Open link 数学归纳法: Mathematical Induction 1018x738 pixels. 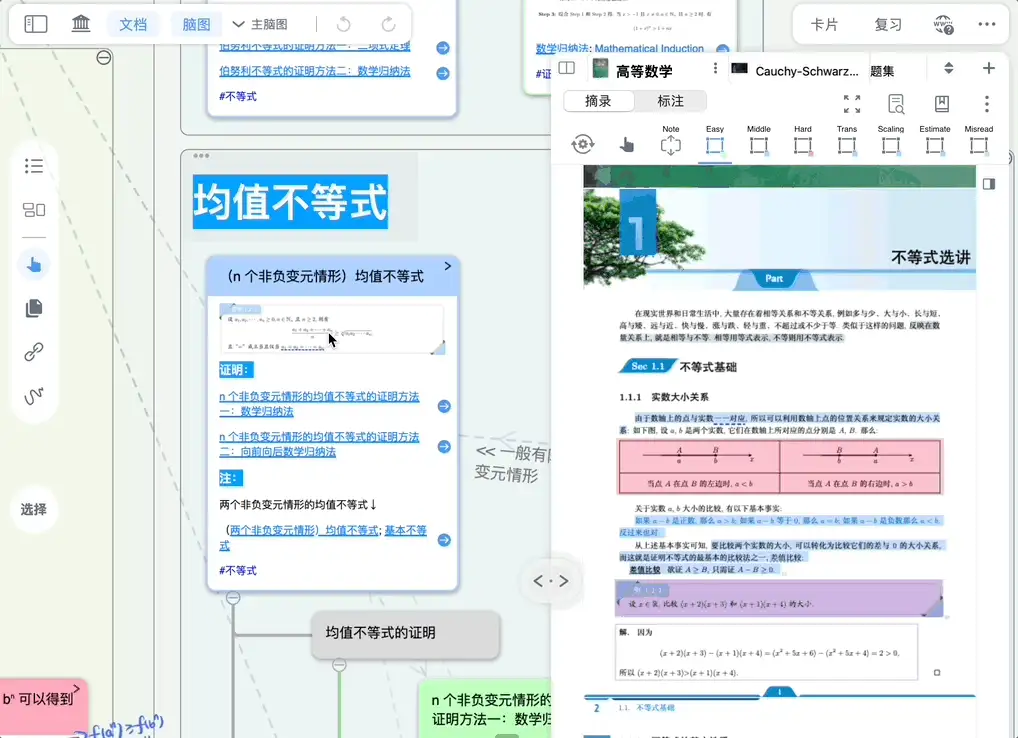click(619, 49)
